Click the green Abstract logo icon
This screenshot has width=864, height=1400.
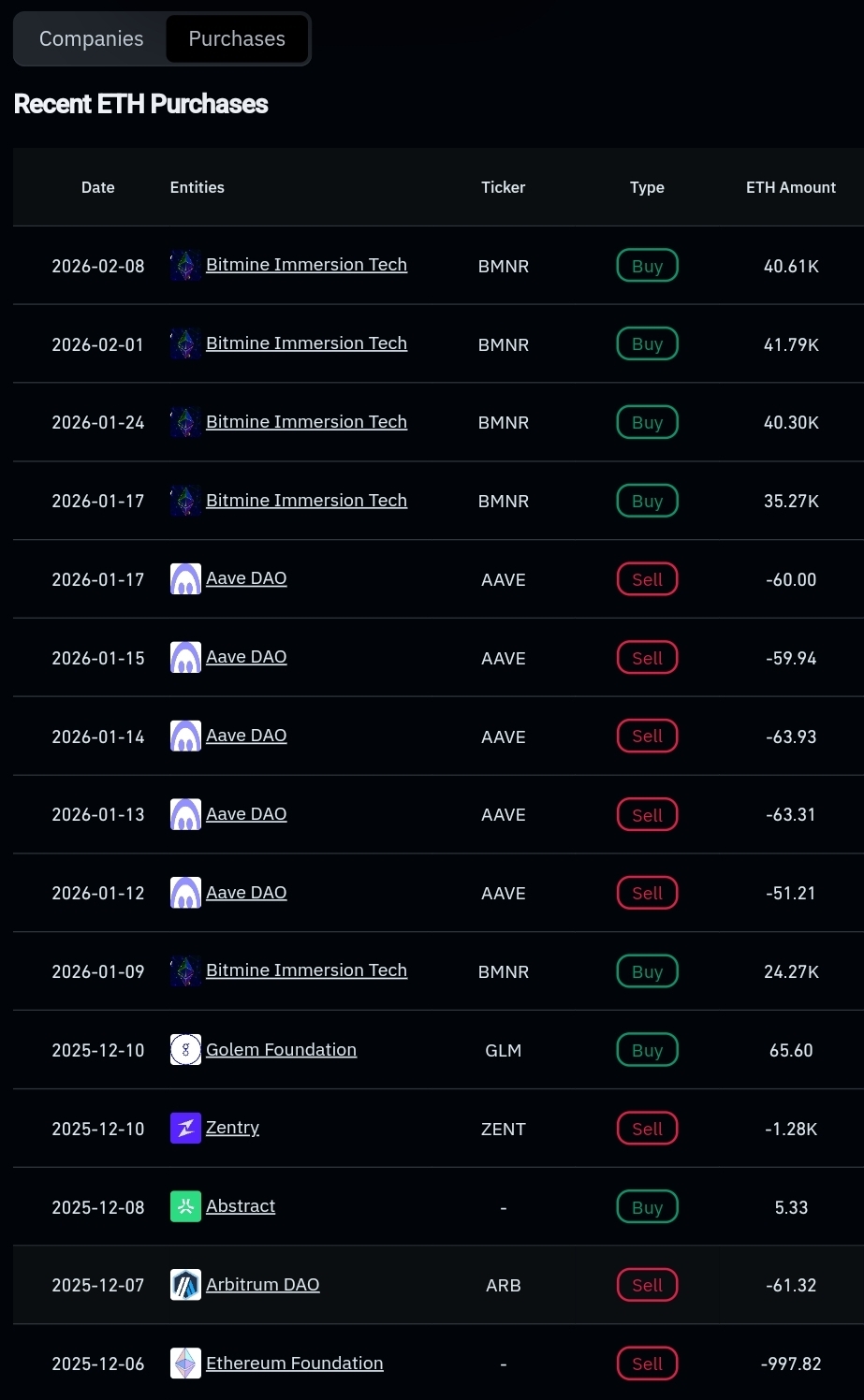185,1207
